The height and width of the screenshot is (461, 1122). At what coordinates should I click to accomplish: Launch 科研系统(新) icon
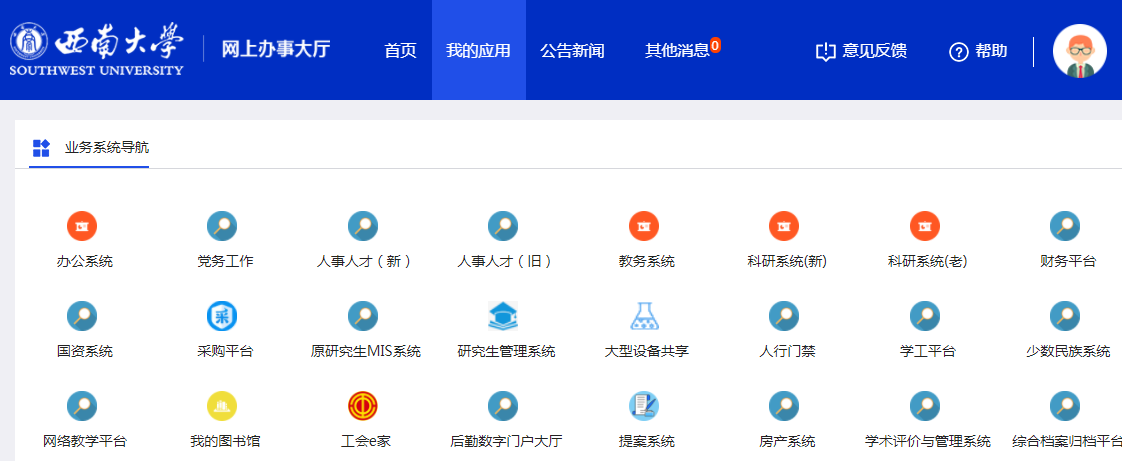[784, 226]
